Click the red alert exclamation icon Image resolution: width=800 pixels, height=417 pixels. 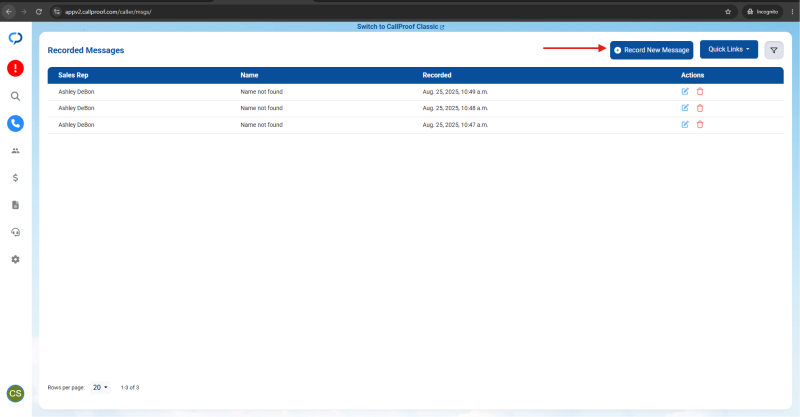tap(15, 68)
